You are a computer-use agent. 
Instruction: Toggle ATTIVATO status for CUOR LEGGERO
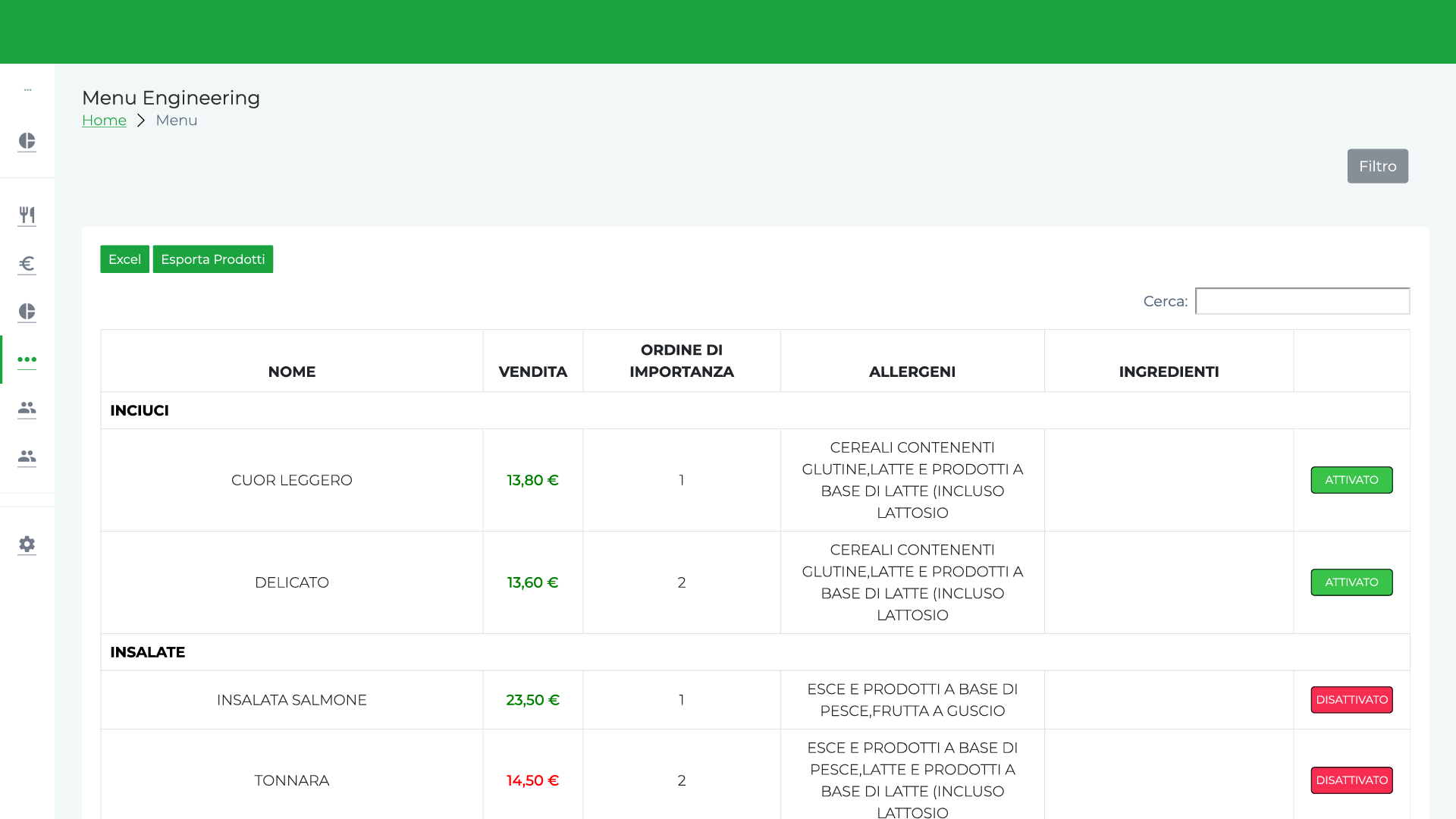coord(1351,480)
